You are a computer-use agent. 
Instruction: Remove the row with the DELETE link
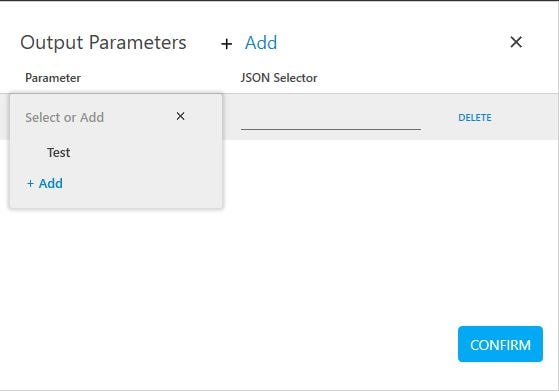(475, 117)
